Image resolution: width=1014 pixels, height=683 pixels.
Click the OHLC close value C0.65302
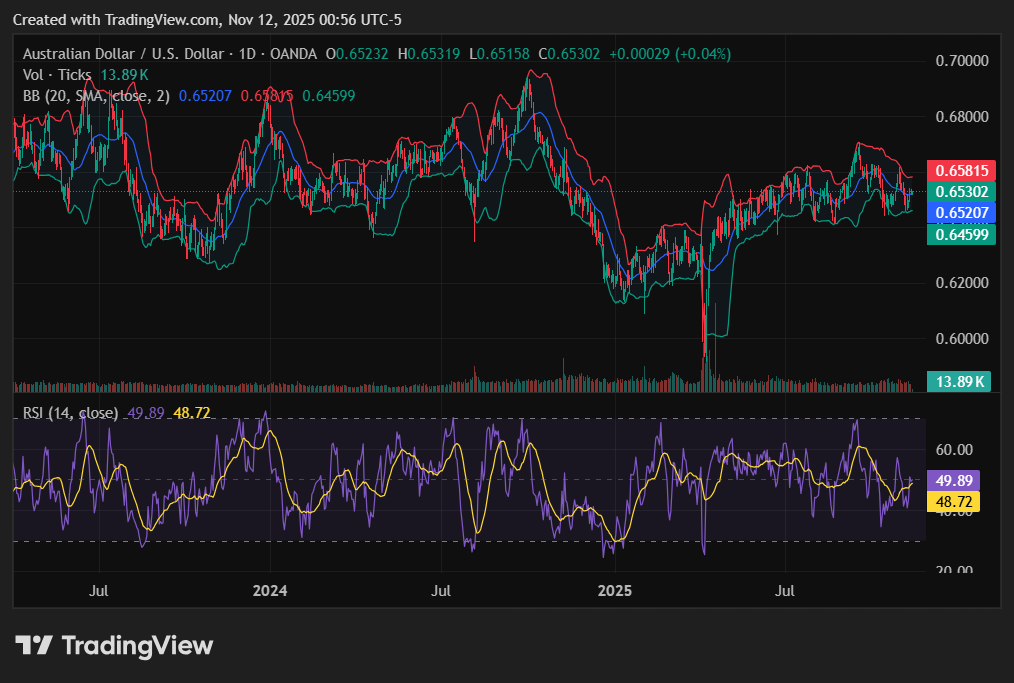click(x=569, y=54)
